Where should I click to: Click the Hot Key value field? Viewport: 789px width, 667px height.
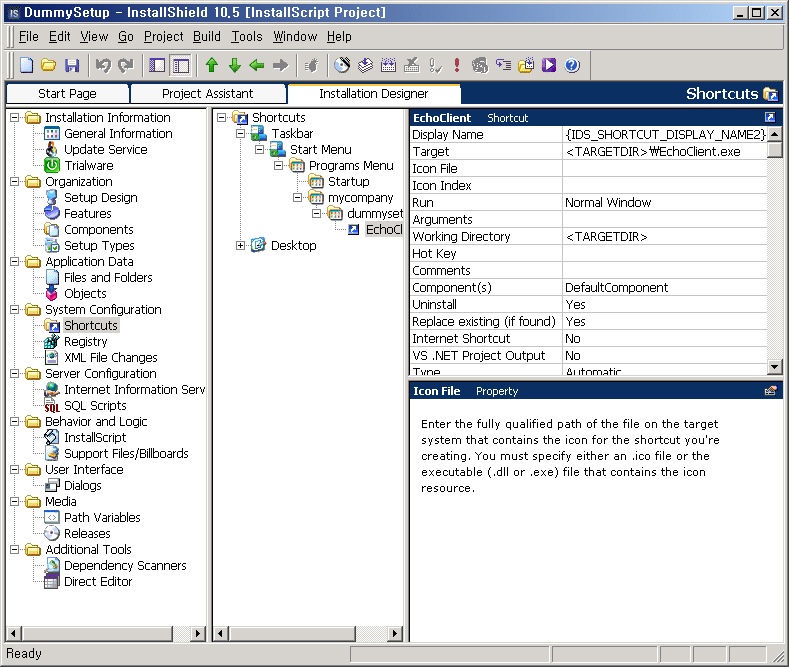tap(664, 254)
